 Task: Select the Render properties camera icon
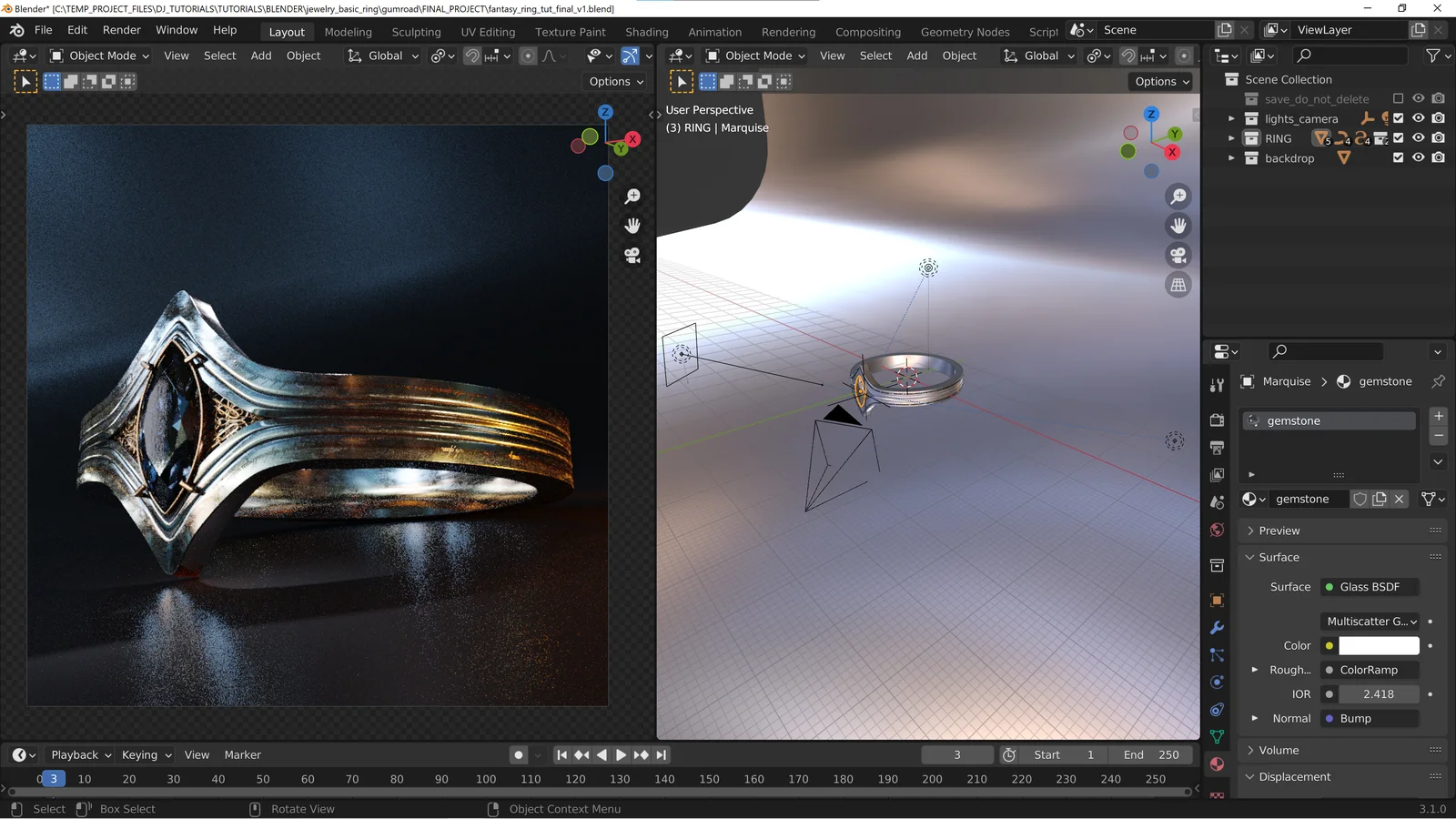(x=1217, y=420)
